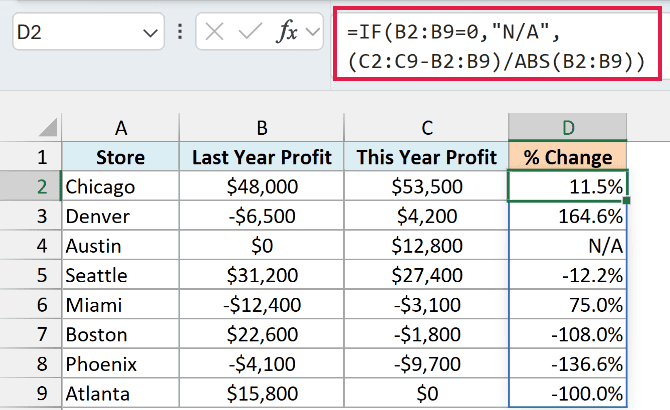Select row 6 header
Image resolution: width=670 pixels, height=410 pixels.
31,304
